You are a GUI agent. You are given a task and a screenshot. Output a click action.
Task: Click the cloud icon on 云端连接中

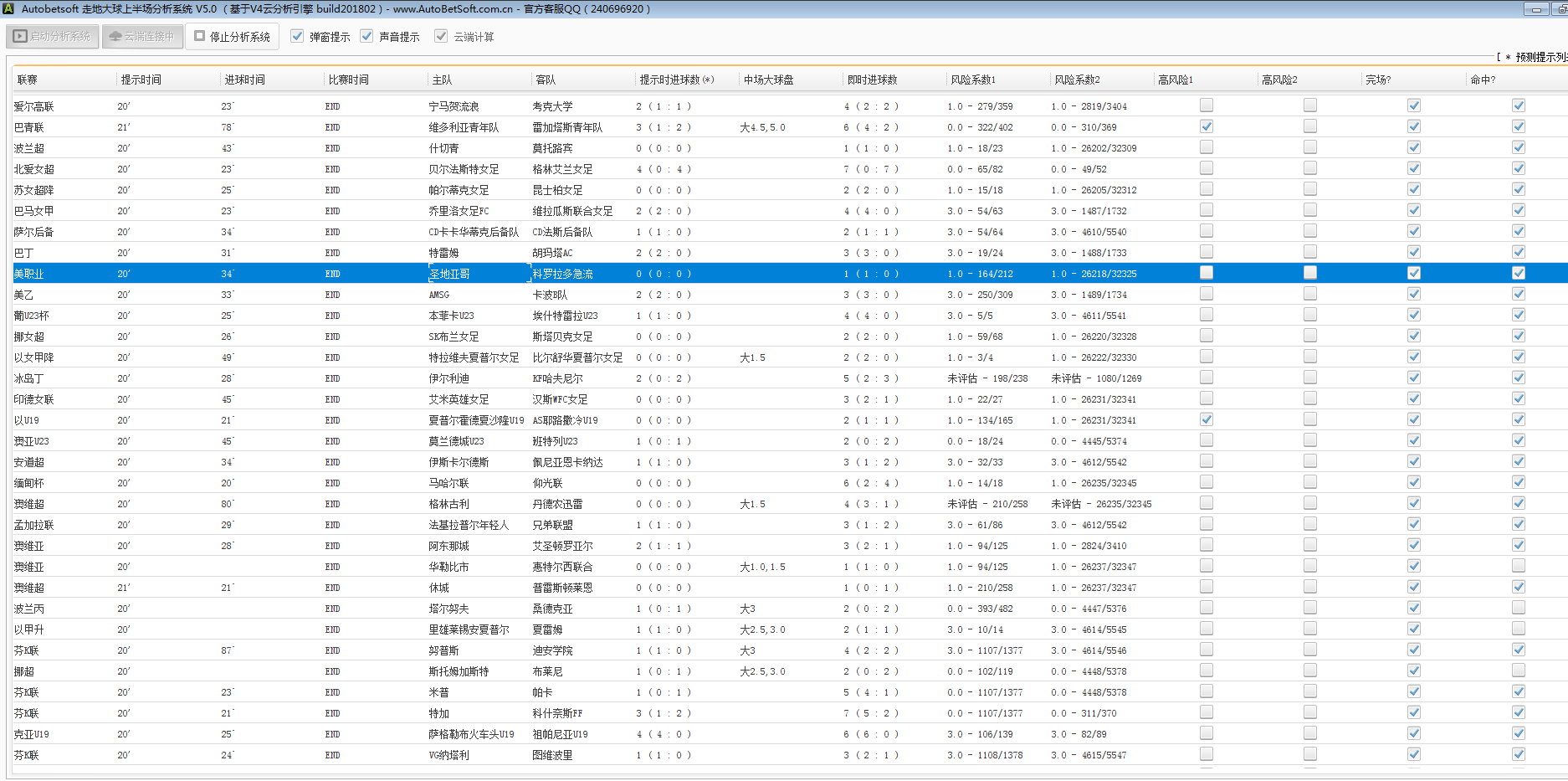pyautogui.click(x=115, y=37)
